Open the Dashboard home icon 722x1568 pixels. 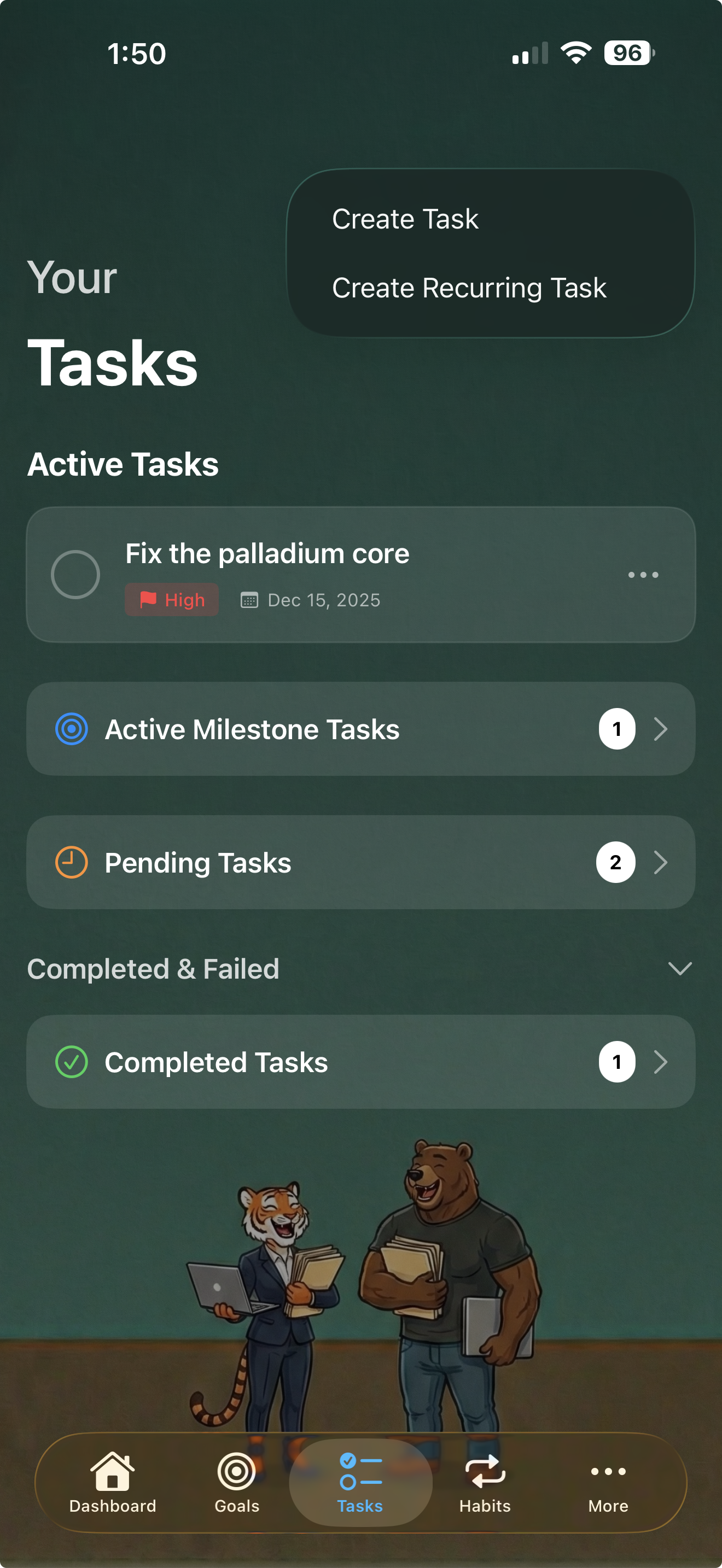[x=113, y=1472]
